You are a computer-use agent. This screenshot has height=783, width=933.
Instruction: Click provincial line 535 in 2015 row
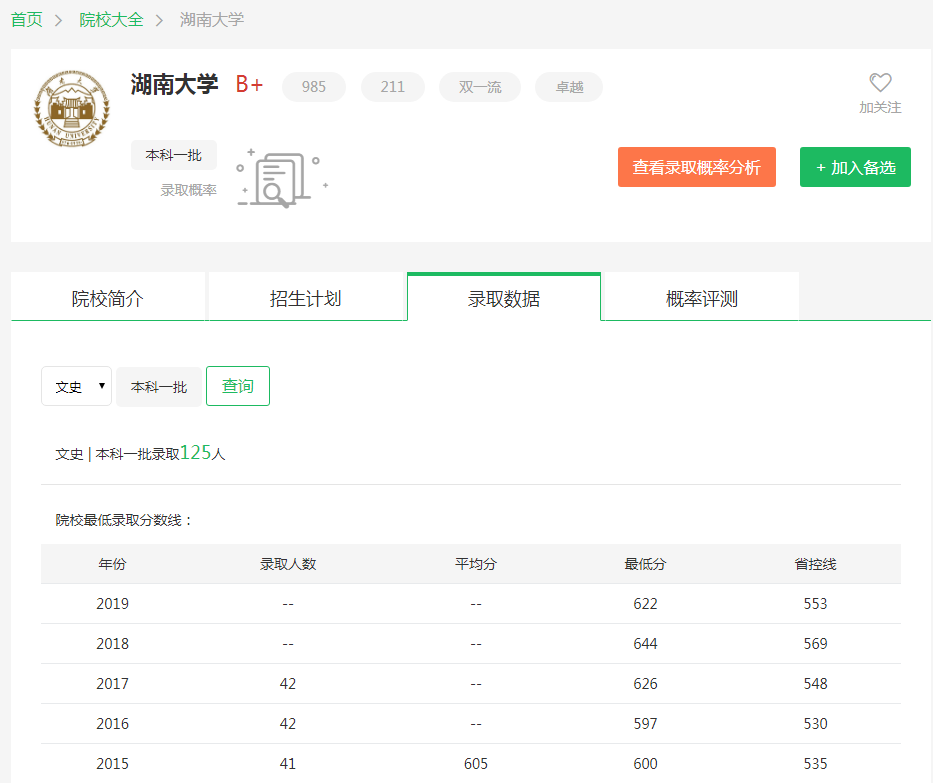[815, 763]
